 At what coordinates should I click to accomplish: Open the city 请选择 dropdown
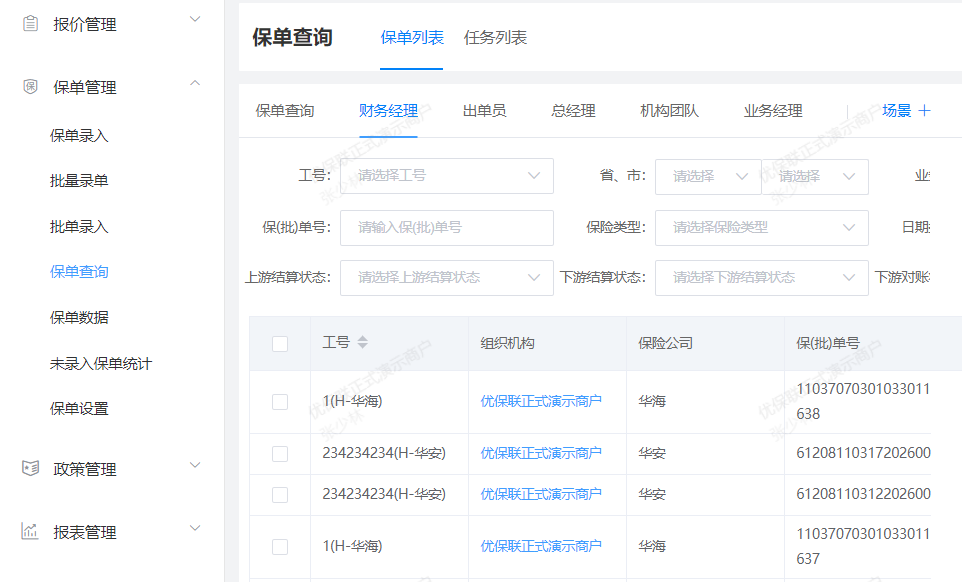coord(815,177)
